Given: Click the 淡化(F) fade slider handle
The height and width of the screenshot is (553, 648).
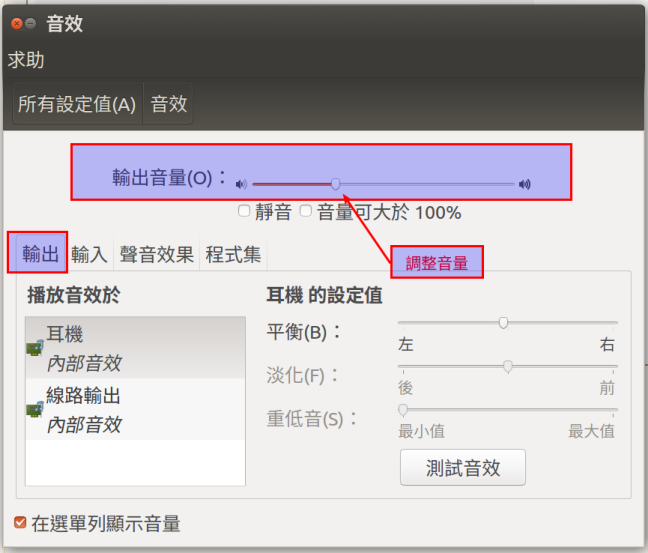Looking at the screenshot, I should coord(508,366).
